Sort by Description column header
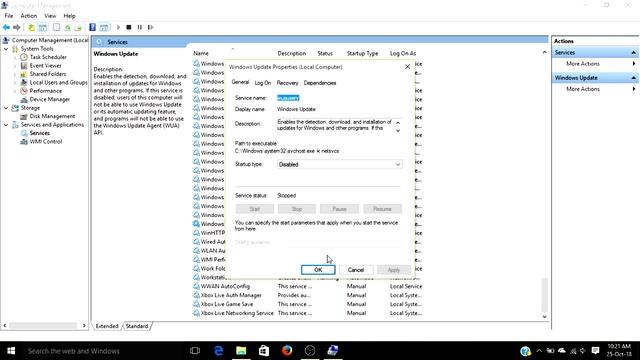This screenshot has height=360, width=640. click(x=291, y=53)
